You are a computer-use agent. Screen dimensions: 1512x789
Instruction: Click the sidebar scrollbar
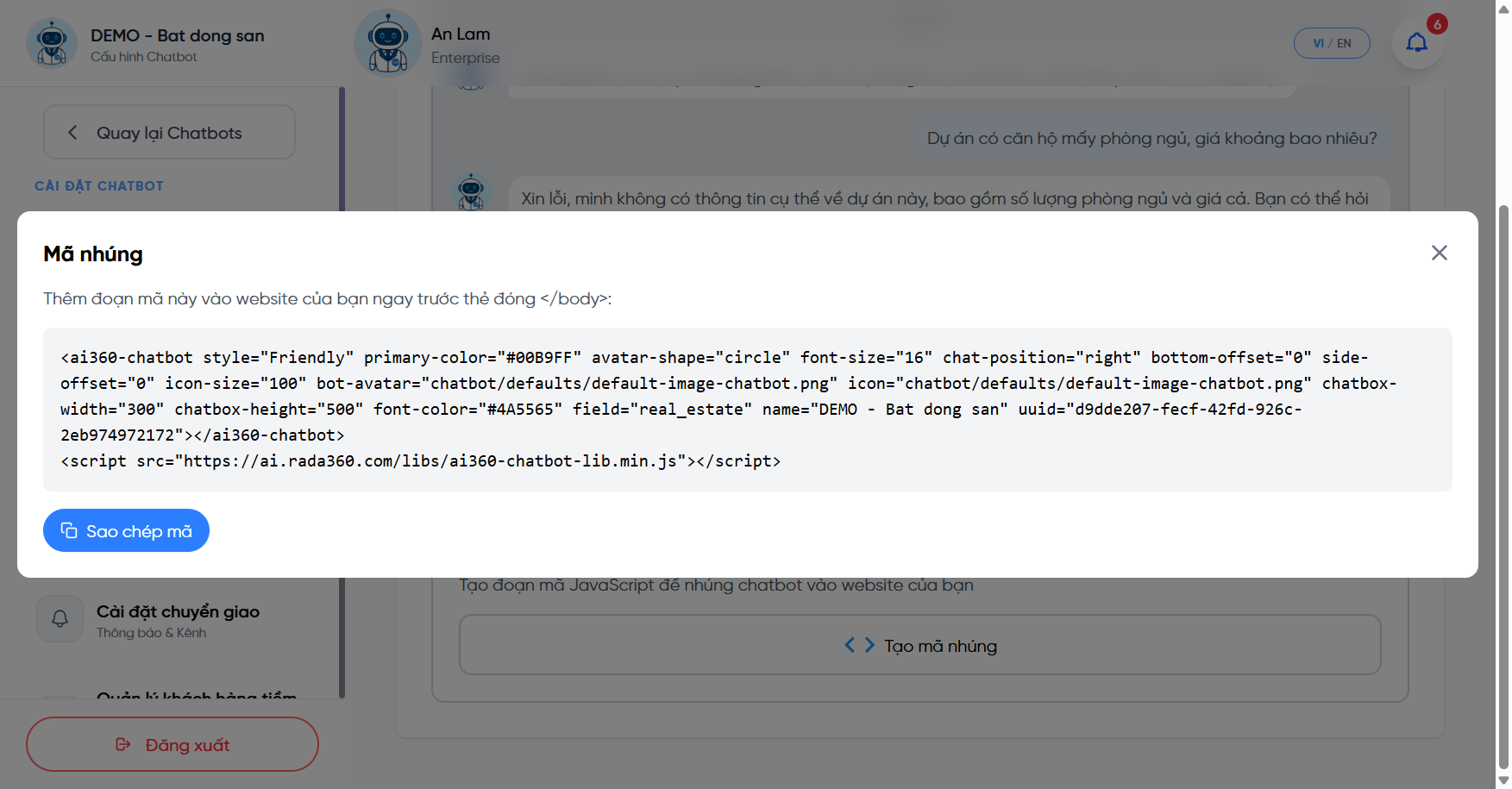342,392
